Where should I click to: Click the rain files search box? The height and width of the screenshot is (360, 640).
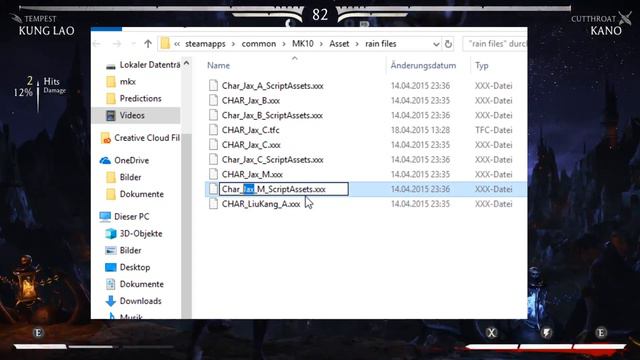[x=495, y=44]
